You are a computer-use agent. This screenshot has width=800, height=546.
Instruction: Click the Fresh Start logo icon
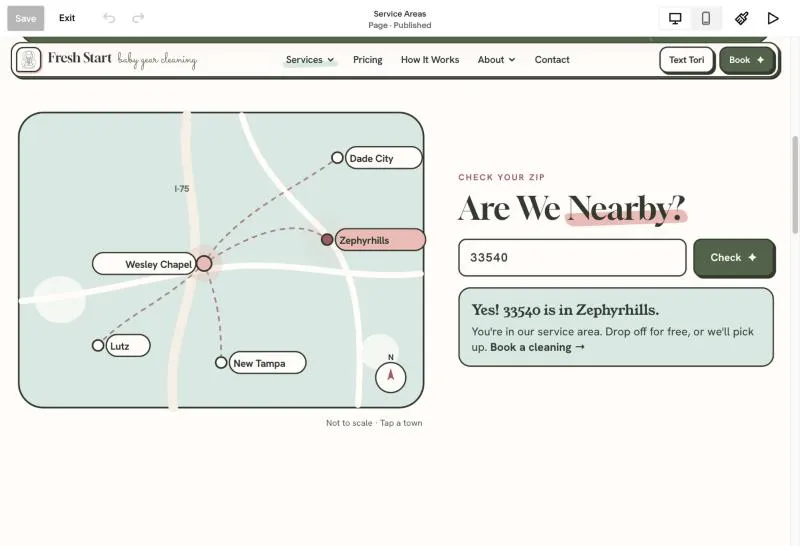click(x=29, y=60)
